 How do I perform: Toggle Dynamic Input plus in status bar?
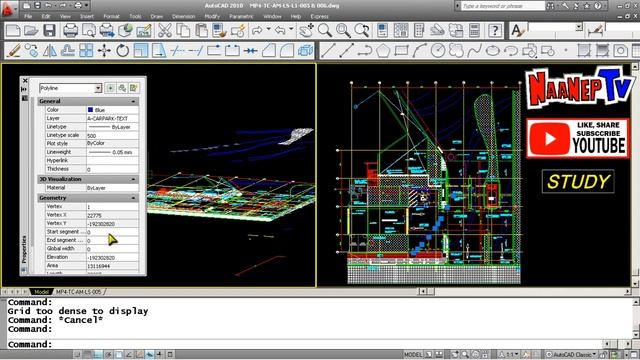pos(160,354)
